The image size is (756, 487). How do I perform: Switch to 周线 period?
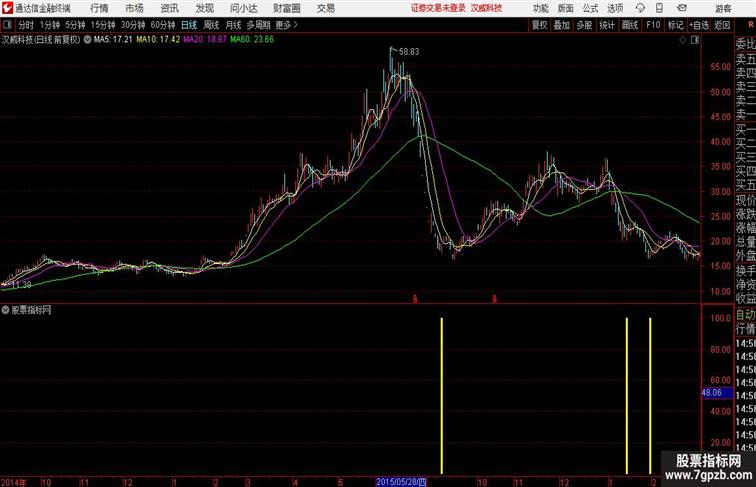[x=211, y=25]
